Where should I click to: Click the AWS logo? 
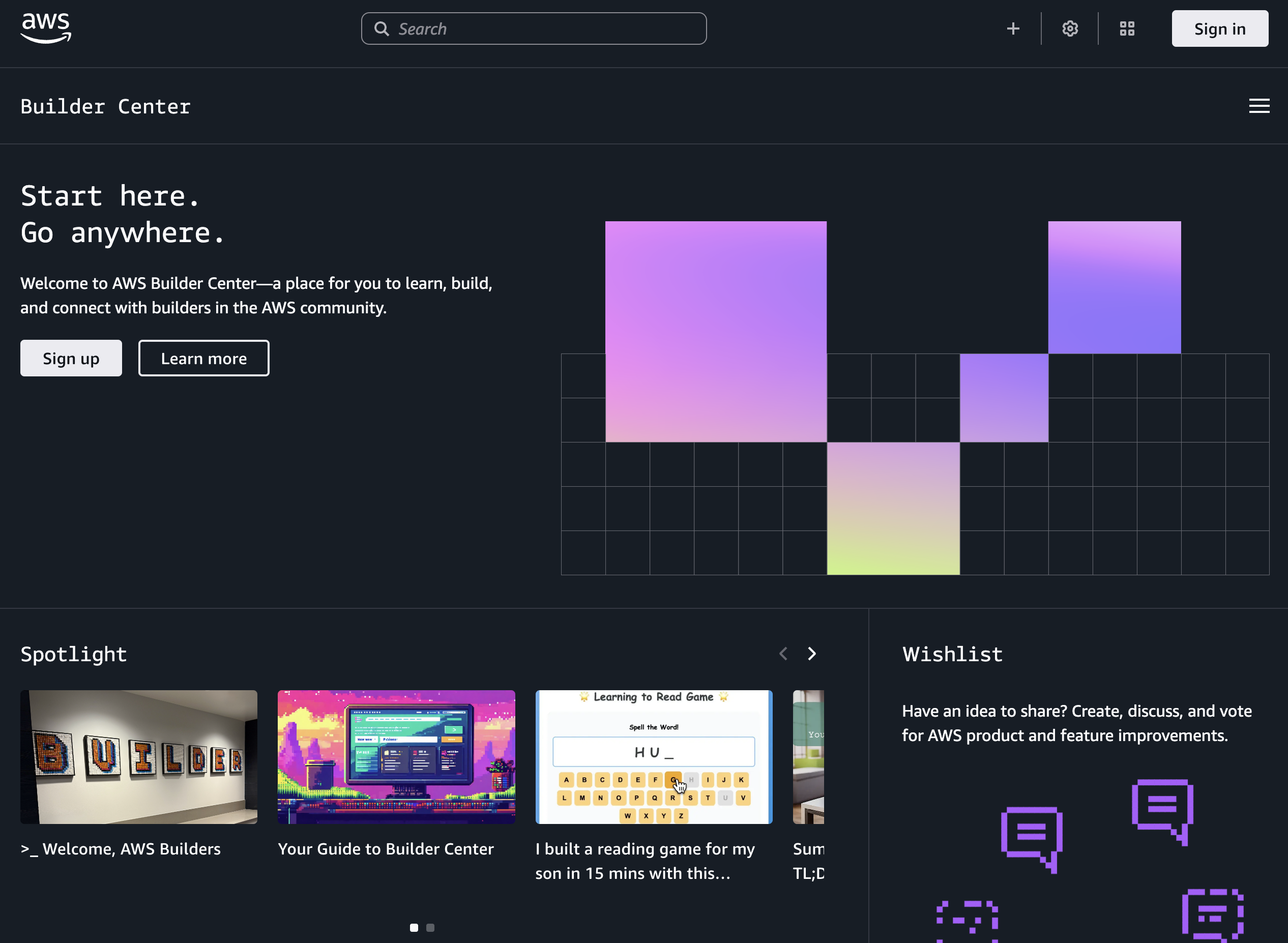[x=46, y=28]
